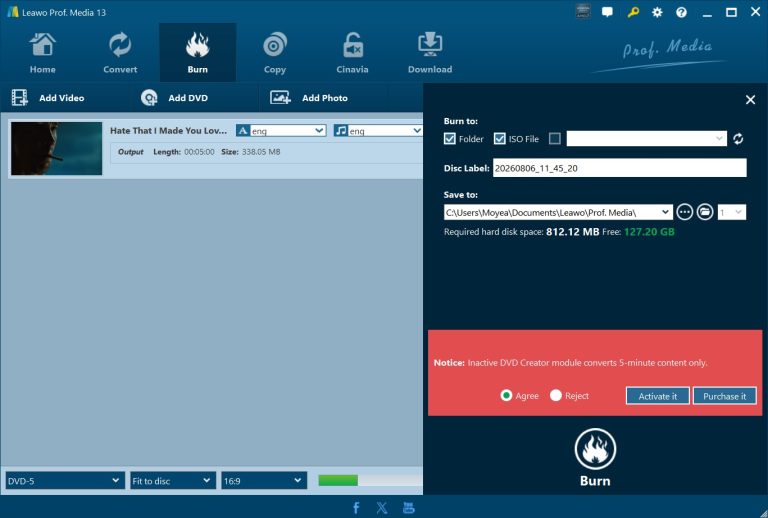Image resolution: width=768 pixels, height=518 pixels.
Task: Switch to the Convert module
Action: coord(120,53)
